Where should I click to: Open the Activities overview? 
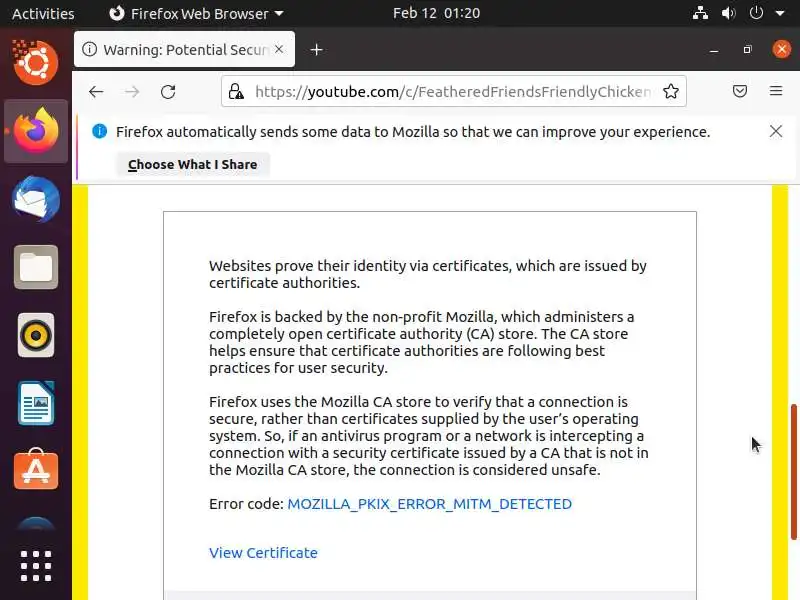pyautogui.click(x=43, y=14)
